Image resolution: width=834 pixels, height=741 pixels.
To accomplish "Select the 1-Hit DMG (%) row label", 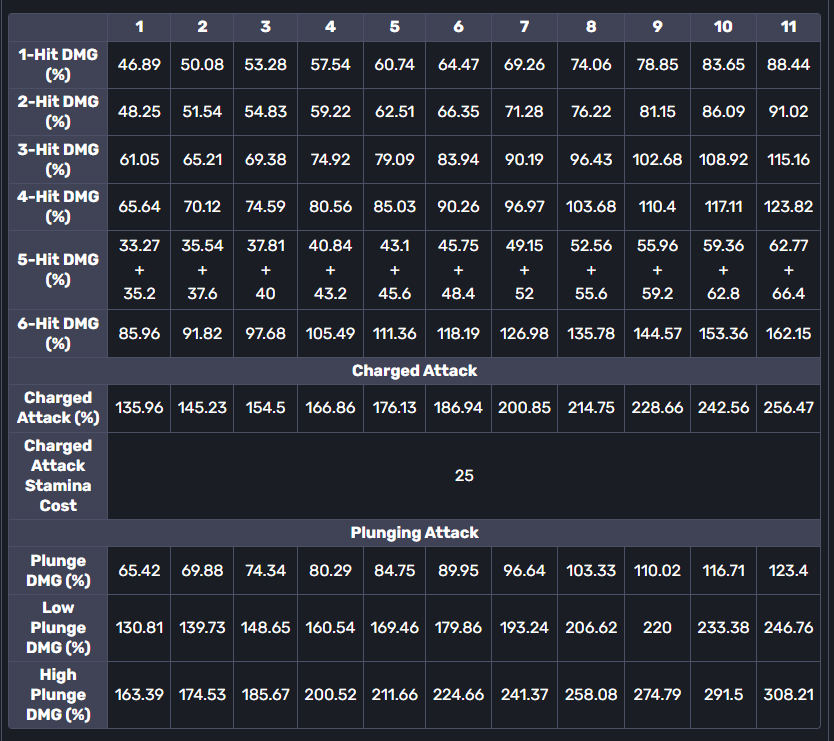I will [58, 64].
